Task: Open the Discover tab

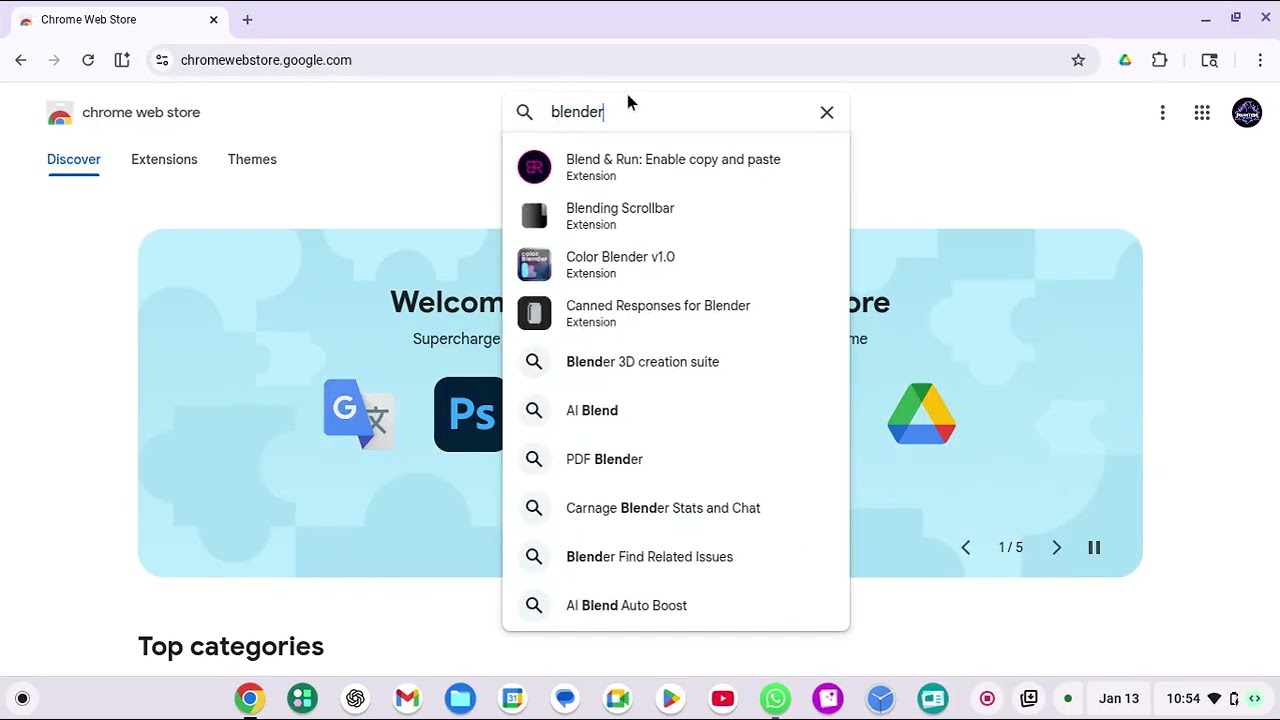Action: [x=74, y=159]
